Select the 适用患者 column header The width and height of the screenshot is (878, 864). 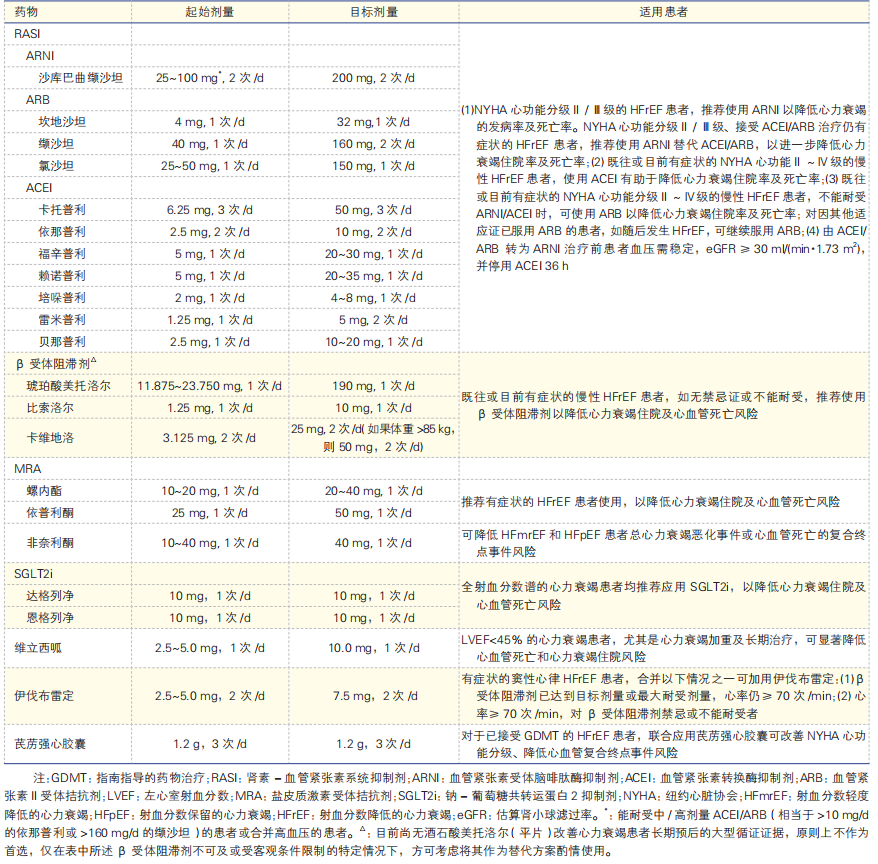[x=665, y=14]
